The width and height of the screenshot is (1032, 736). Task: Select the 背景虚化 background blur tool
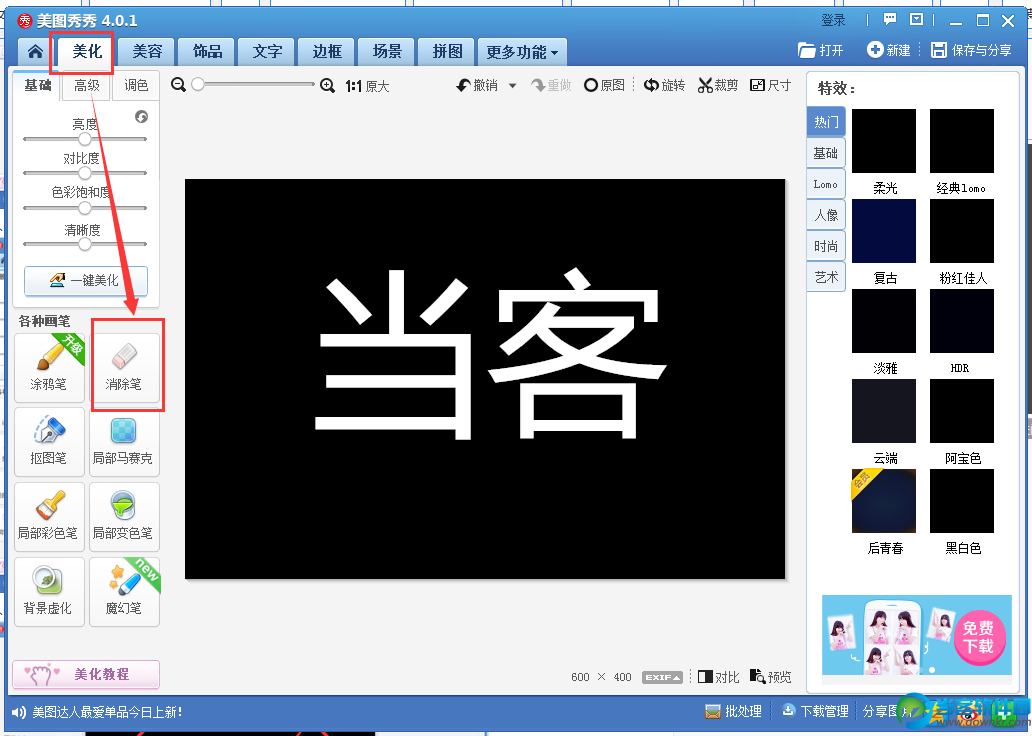[49, 592]
